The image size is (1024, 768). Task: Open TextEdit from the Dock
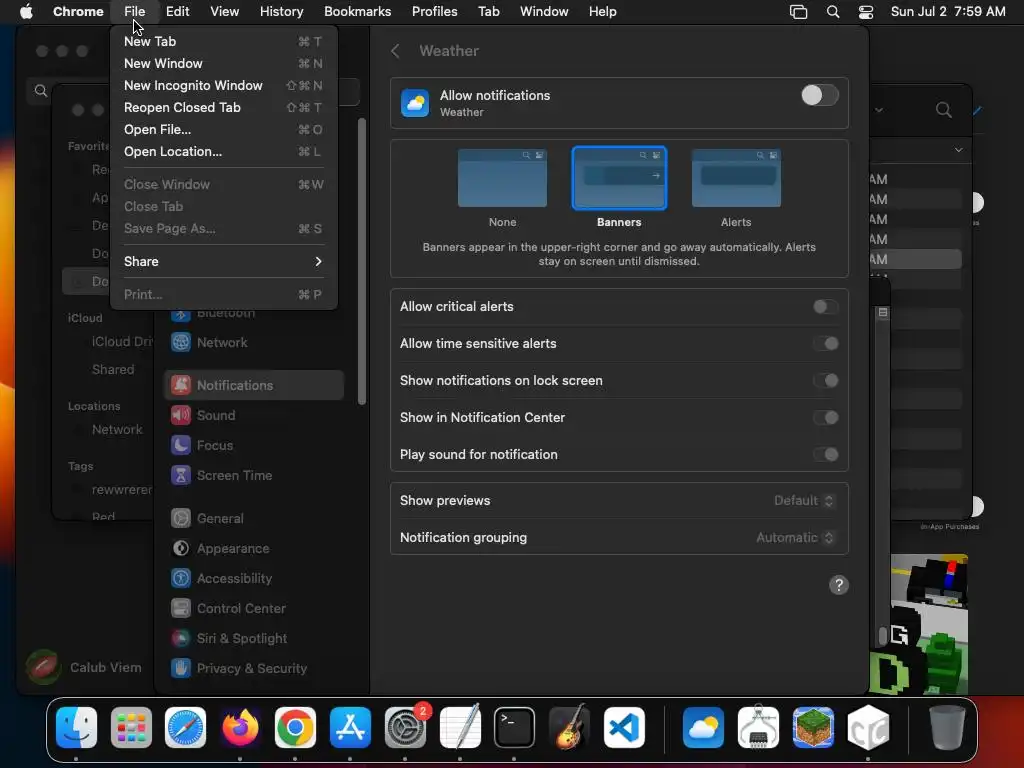click(x=460, y=727)
